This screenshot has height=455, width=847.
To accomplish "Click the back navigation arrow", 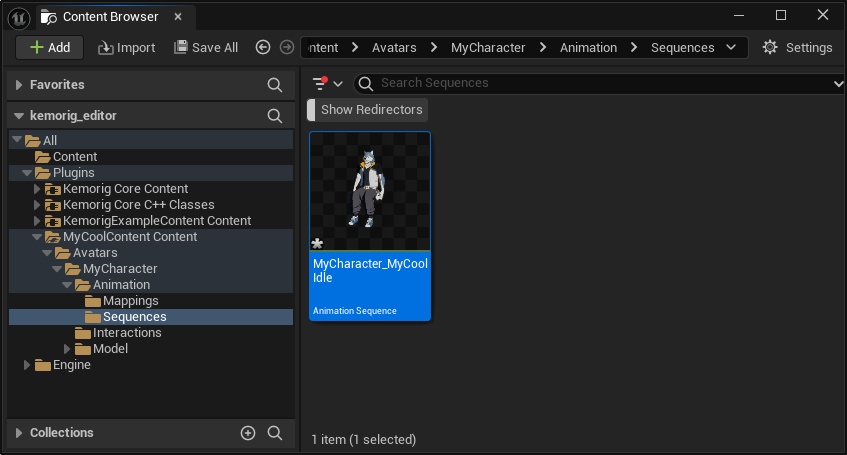I will 263,47.
